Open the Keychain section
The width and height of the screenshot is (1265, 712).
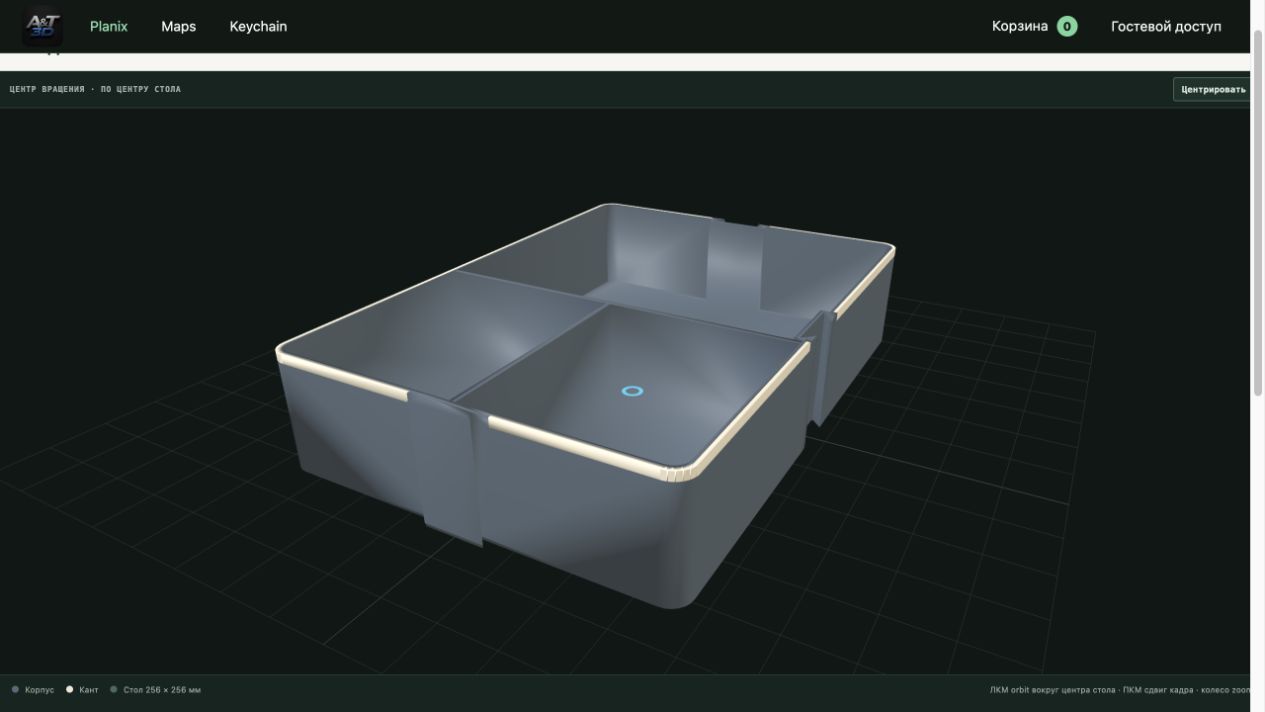coord(258,27)
